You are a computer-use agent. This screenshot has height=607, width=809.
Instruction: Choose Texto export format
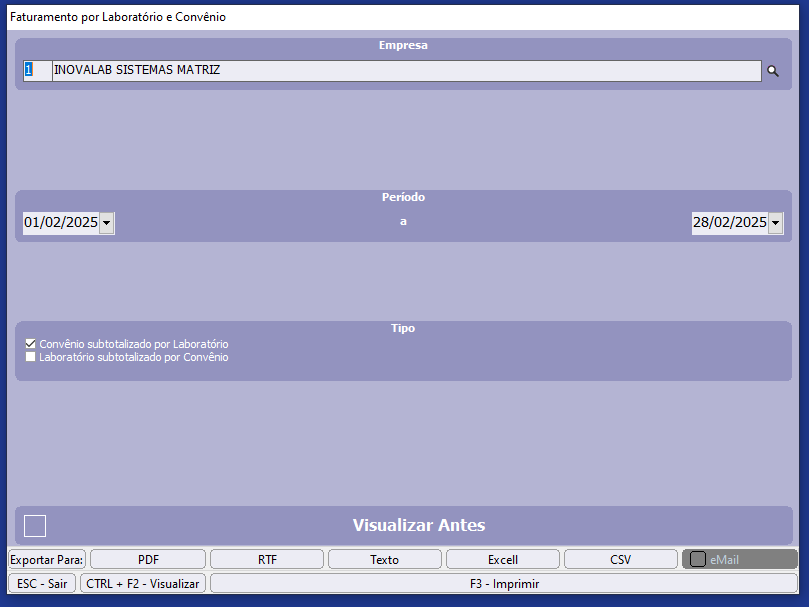coord(384,559)
